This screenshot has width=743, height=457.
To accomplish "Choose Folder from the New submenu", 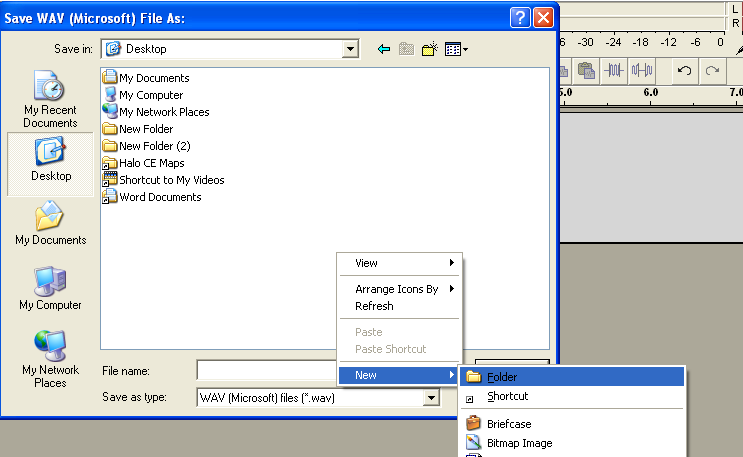I will point(502,377).
